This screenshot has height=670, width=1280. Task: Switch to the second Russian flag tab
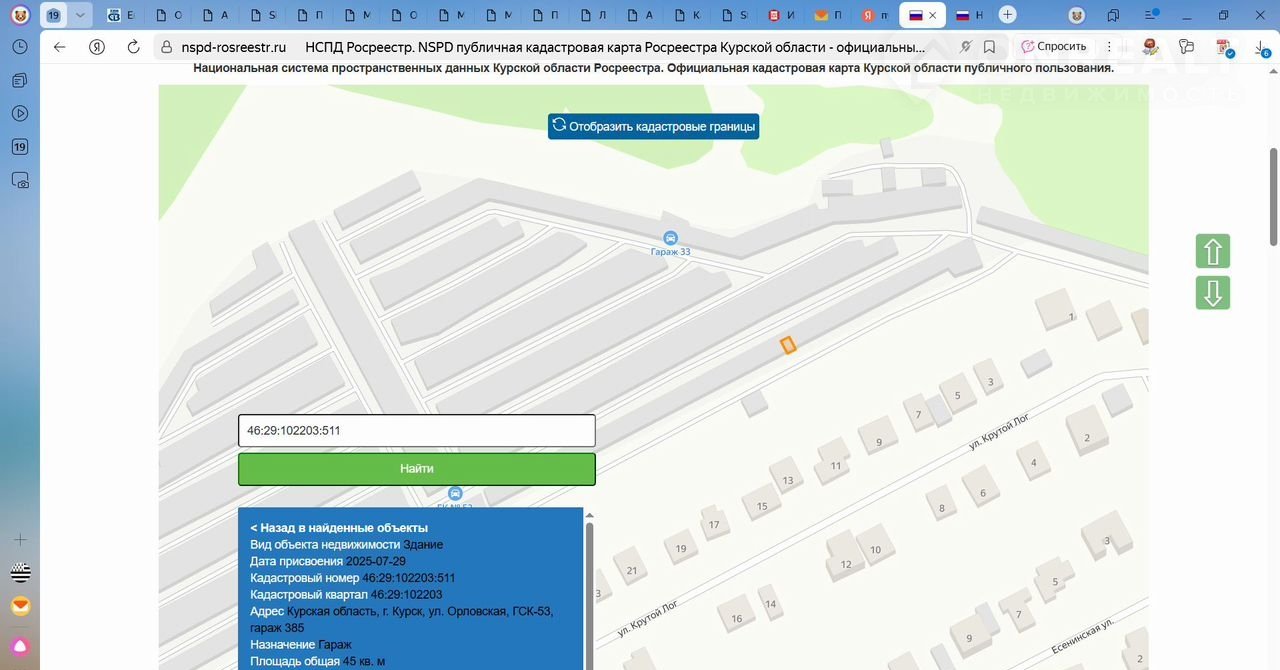(x=968, y=15)
